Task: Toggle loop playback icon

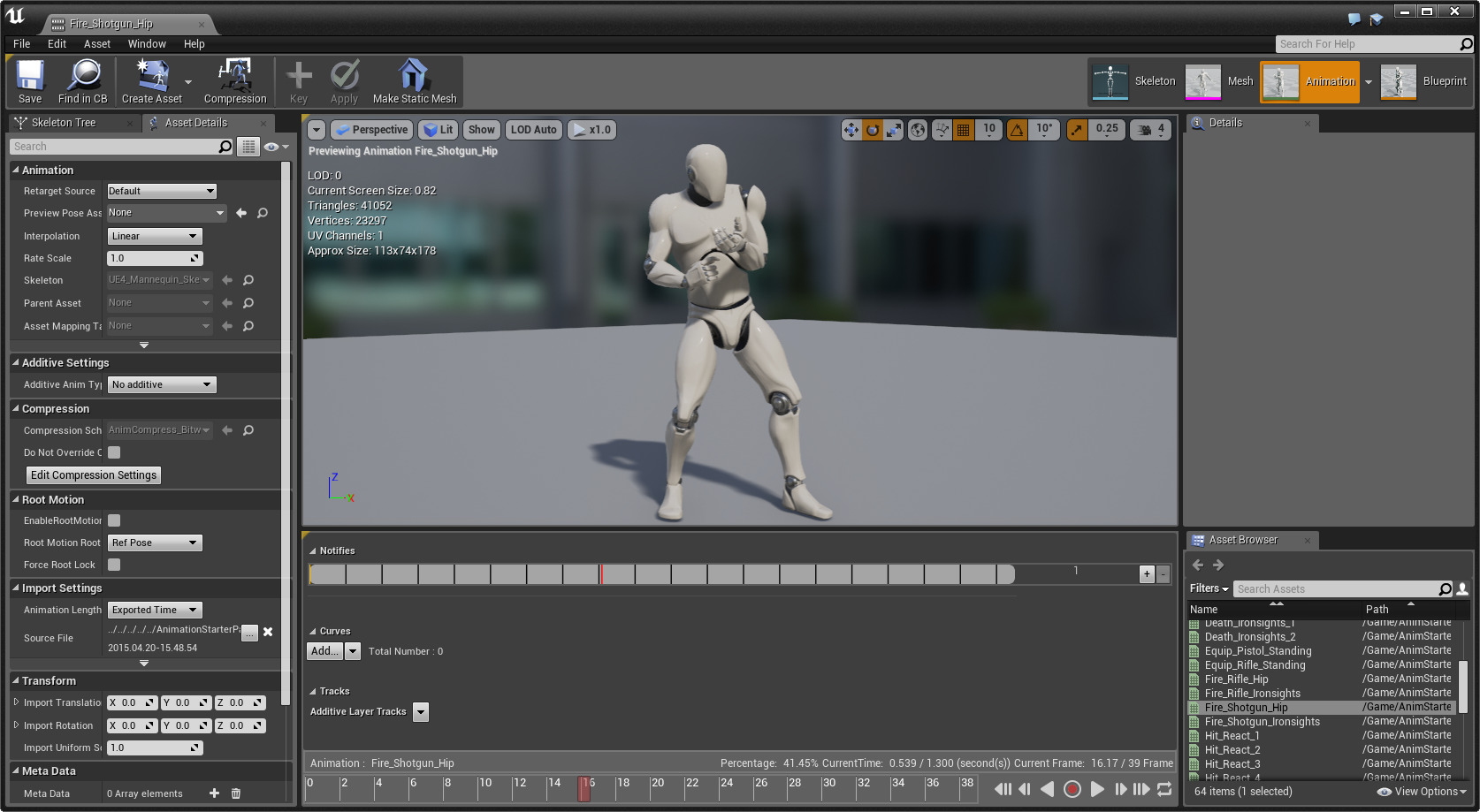Action: pyautogui.click(x=1164, y=789)
